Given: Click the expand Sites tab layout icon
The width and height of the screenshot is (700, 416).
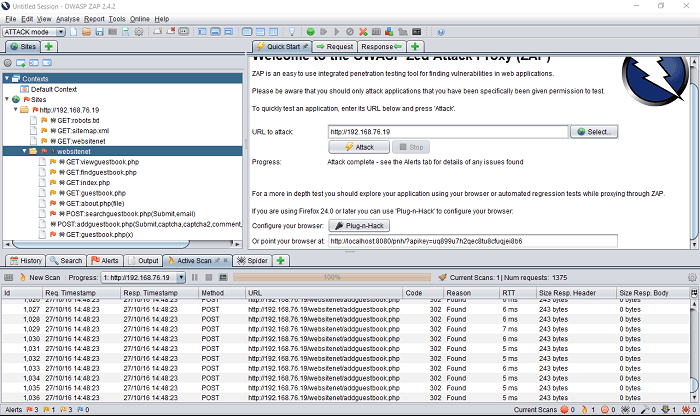Looking at the screenshot, I should pyautogui.click(x=202, y=32).
